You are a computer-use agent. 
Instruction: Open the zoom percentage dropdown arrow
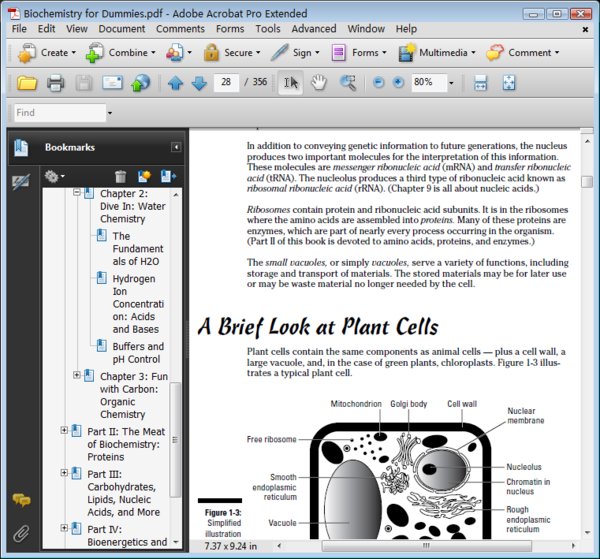pos(452,83)
